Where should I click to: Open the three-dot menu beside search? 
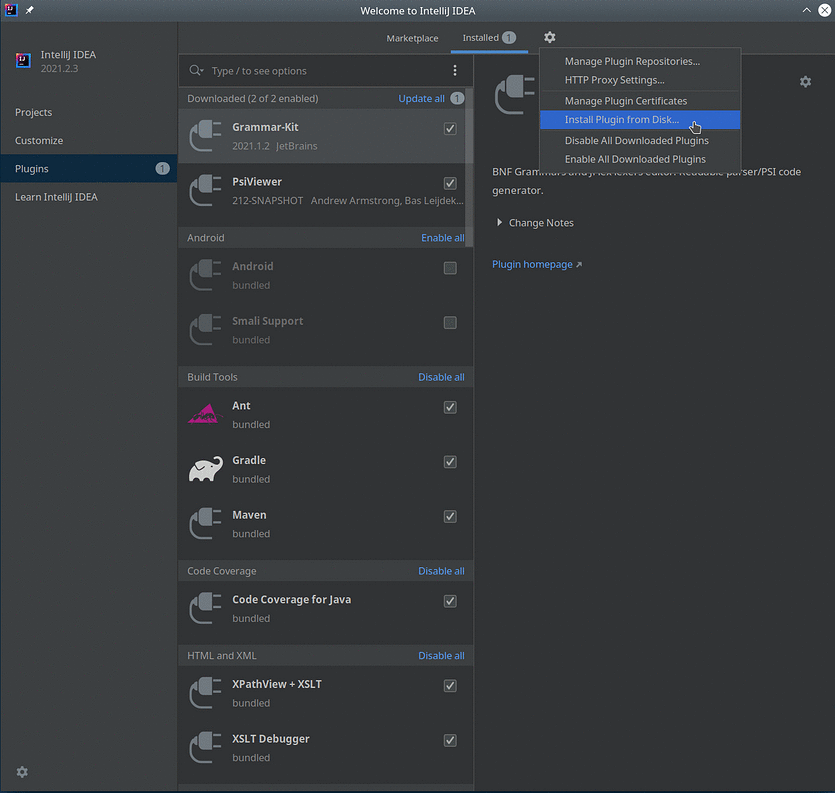point(455,70)
